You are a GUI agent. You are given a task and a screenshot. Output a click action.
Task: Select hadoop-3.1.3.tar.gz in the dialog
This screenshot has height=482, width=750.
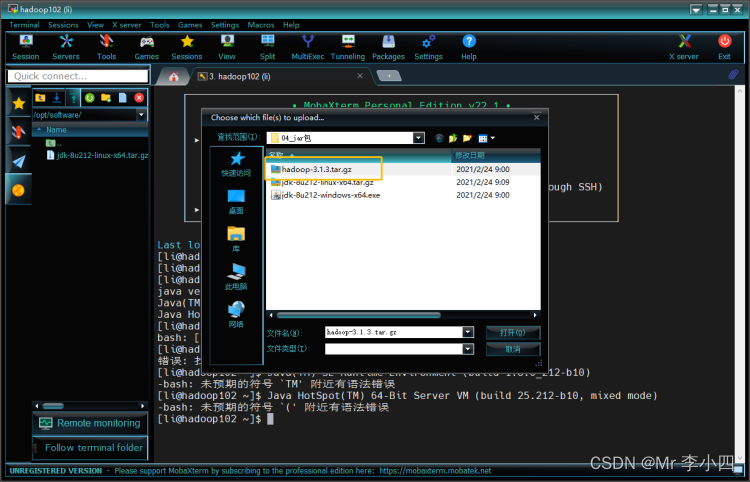317,169
